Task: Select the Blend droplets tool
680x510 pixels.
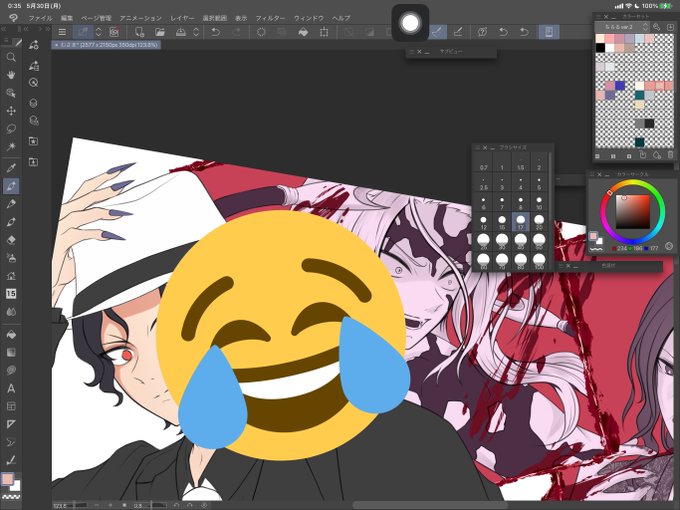Action: point(11,312)
